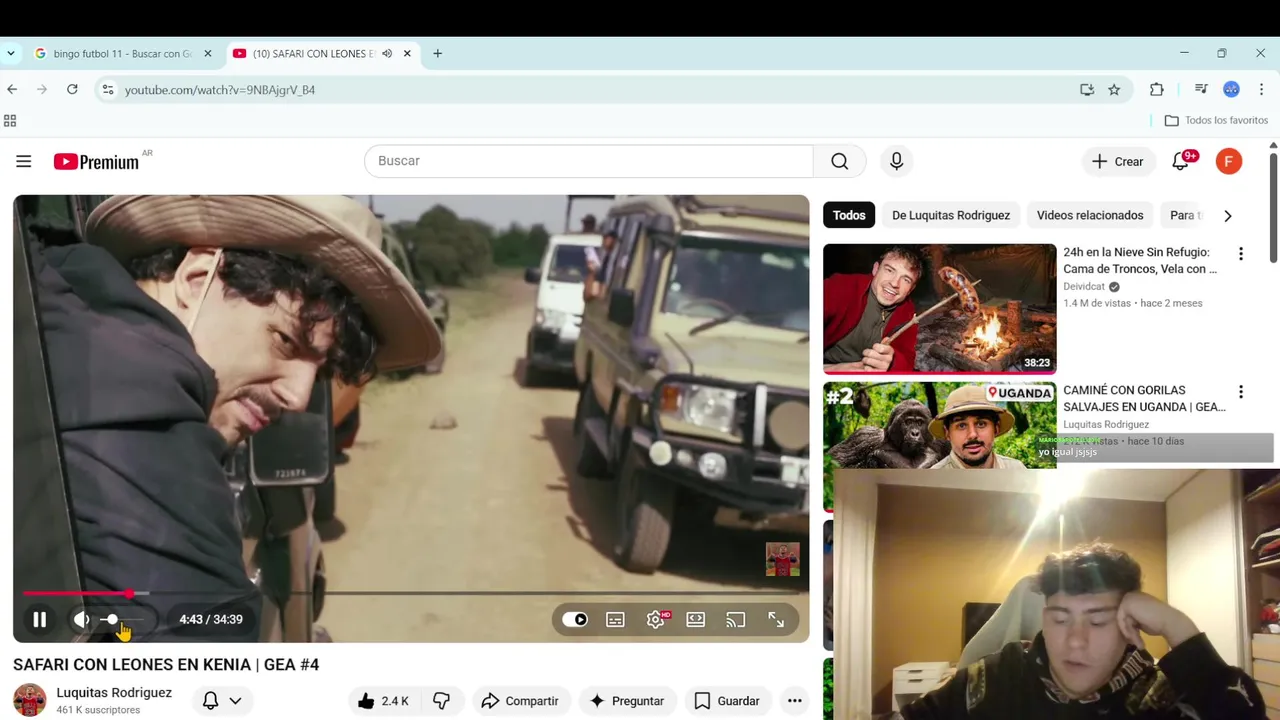Click the channel watermark in the video
1280x720 pixels.
point(783,559)
